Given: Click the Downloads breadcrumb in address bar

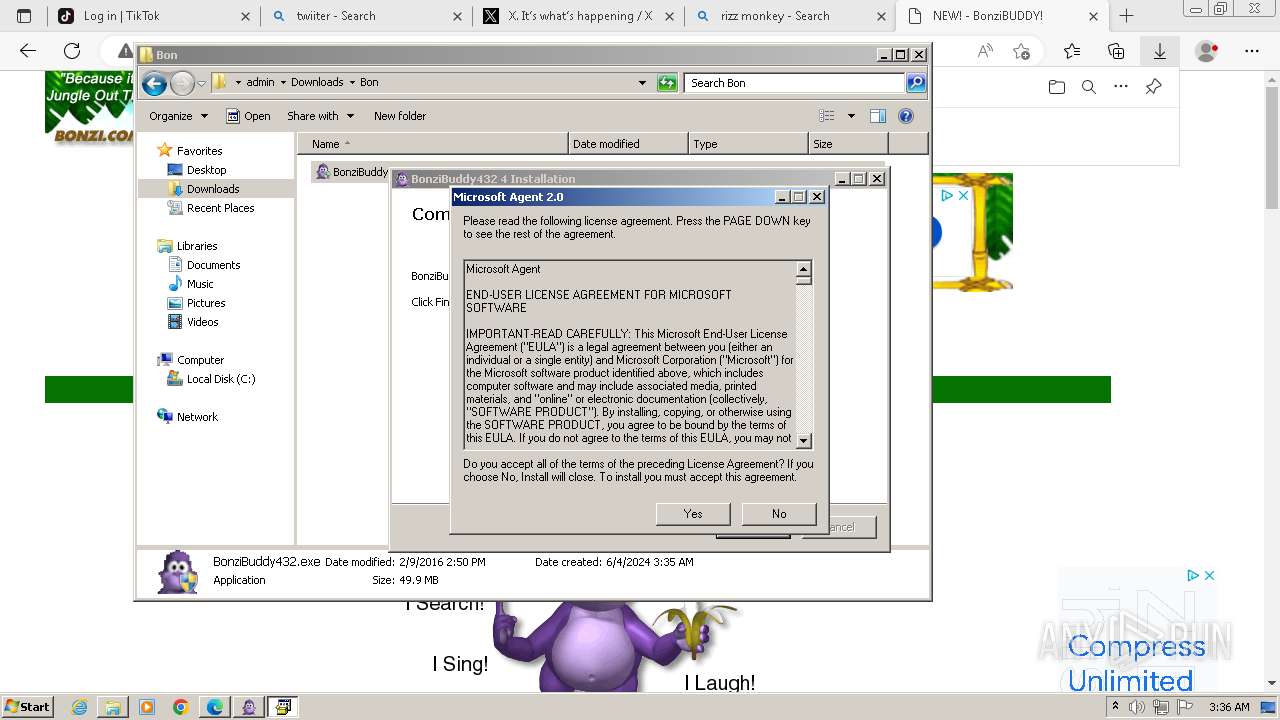Looking at the screenshot, I should (x=317, y=83).
